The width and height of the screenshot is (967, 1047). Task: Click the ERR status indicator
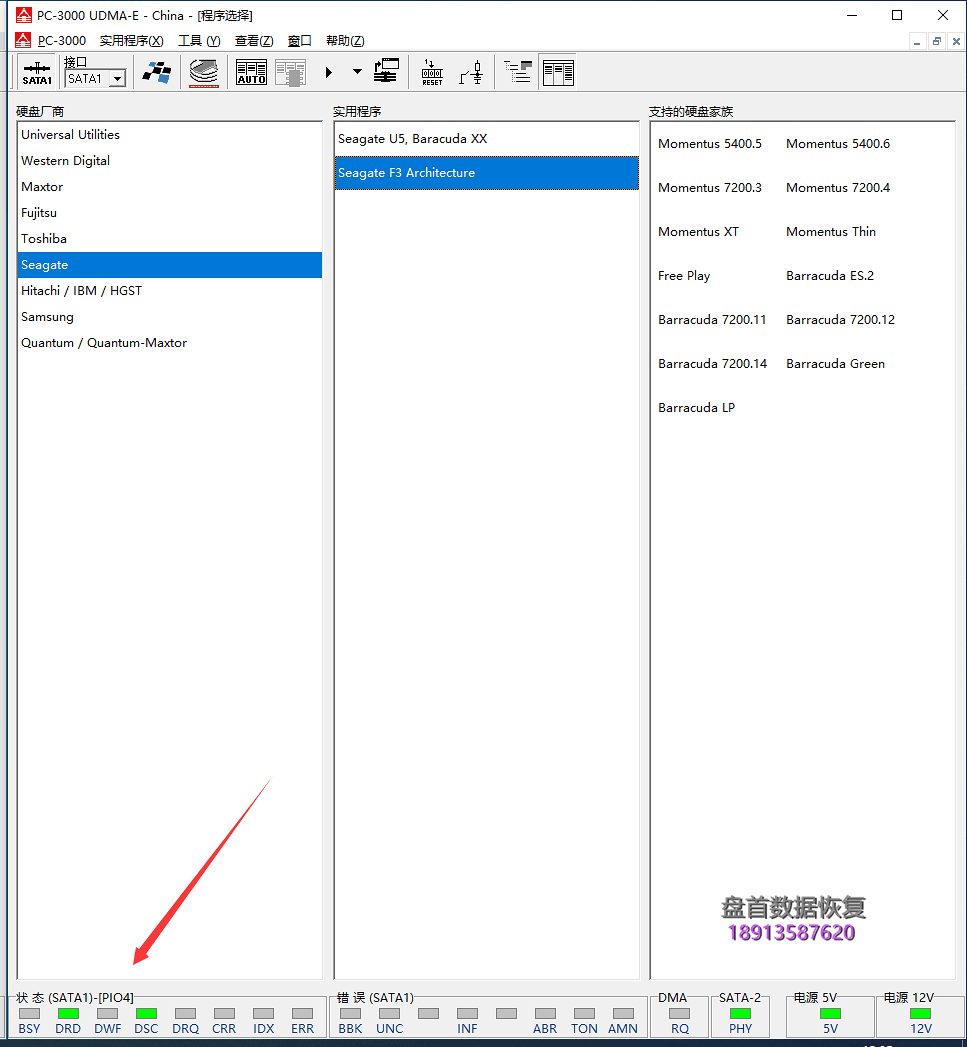click(303, 1014)
